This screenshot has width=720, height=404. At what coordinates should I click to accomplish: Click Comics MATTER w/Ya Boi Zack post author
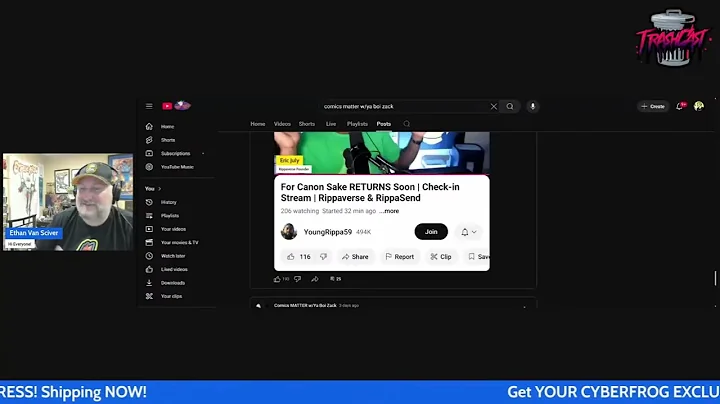point(305,305)
